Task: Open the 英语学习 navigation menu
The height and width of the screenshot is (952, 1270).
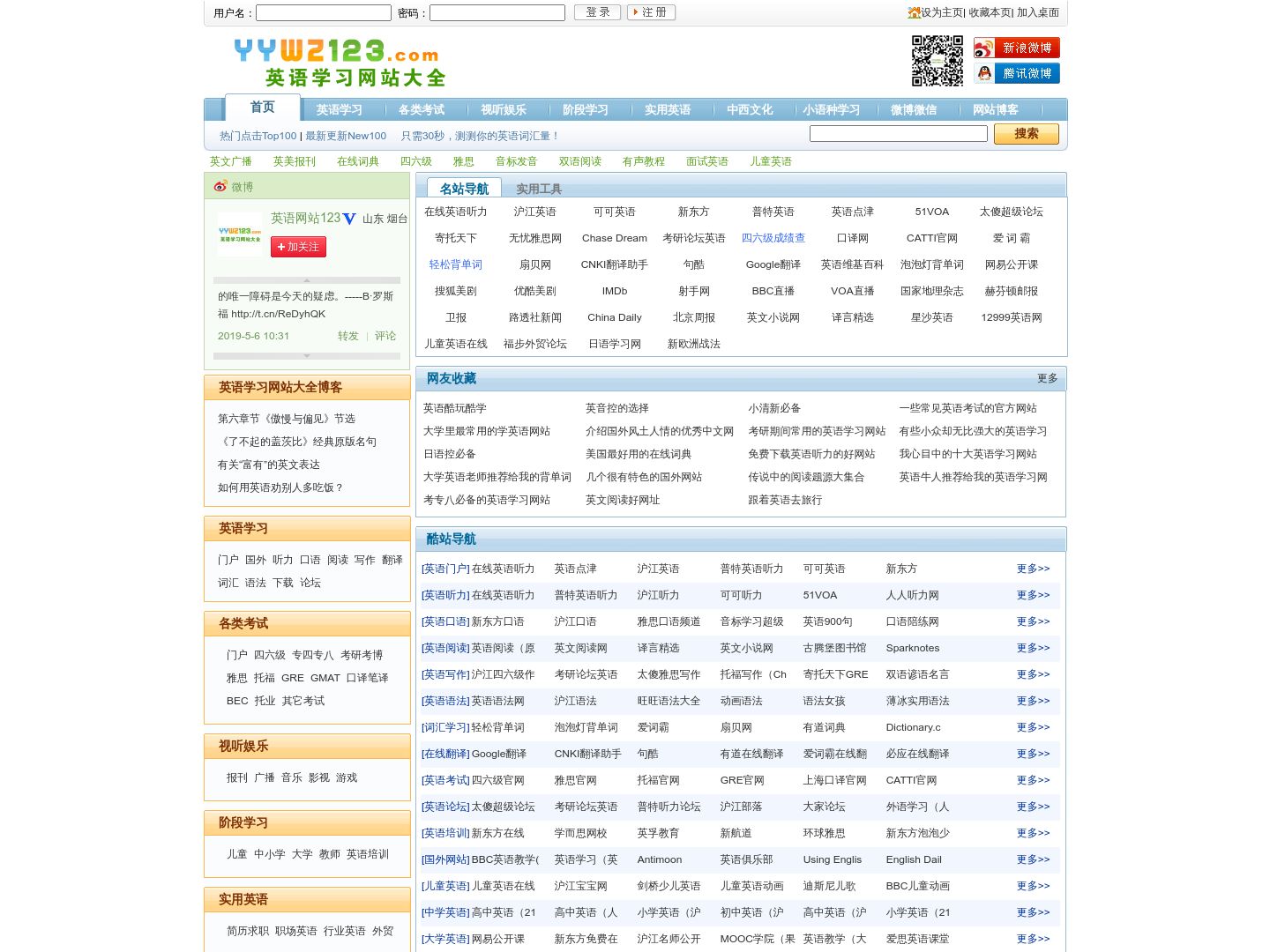Action: click(340, 110)
